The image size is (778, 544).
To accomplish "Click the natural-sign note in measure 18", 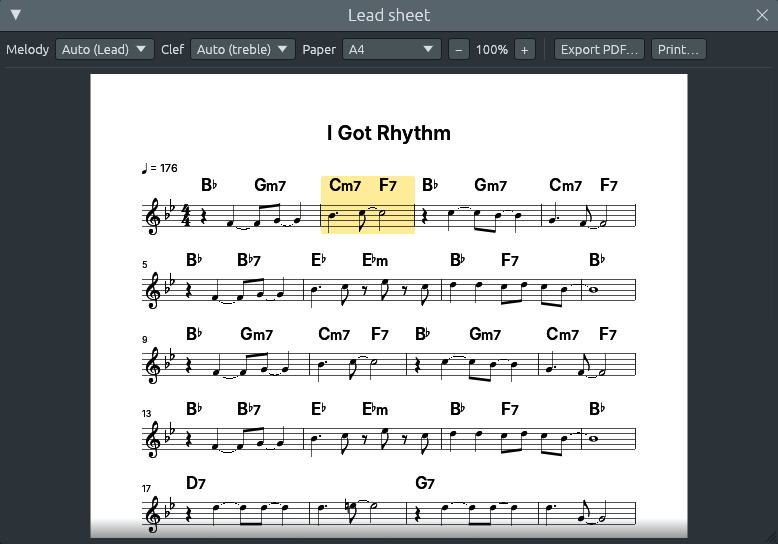I will [x=351, y=509].
